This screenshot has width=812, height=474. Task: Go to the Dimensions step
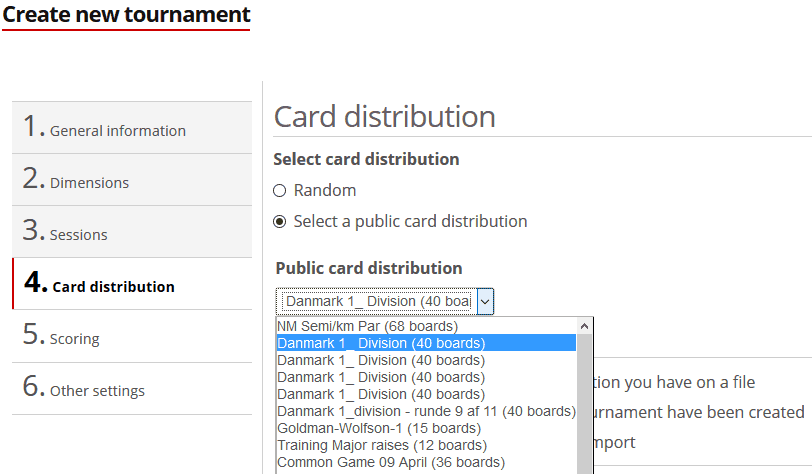(90, 182)
